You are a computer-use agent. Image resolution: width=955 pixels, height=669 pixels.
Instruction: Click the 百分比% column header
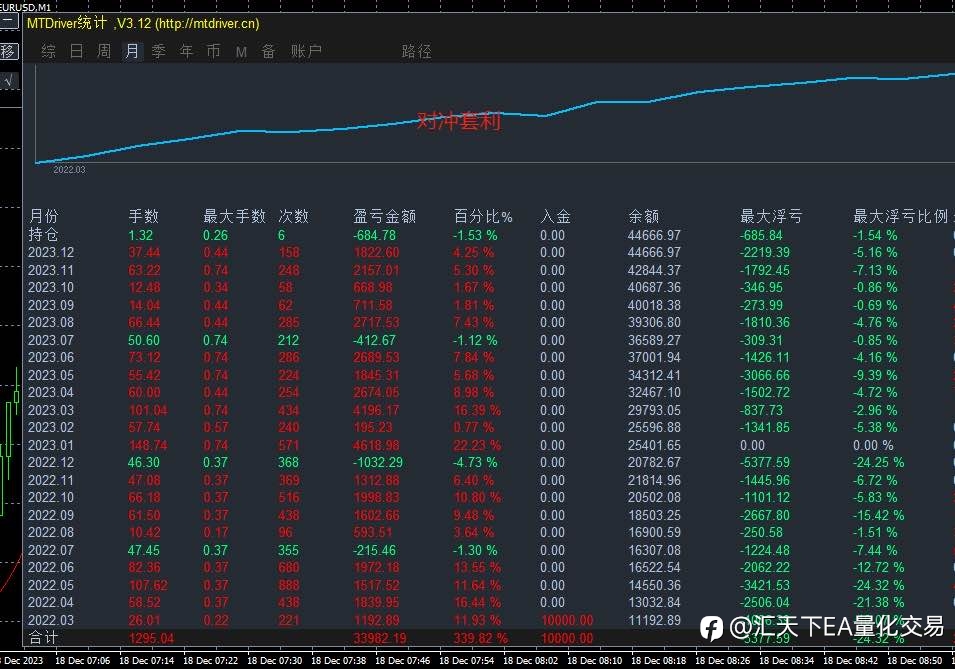pos(484,216)
